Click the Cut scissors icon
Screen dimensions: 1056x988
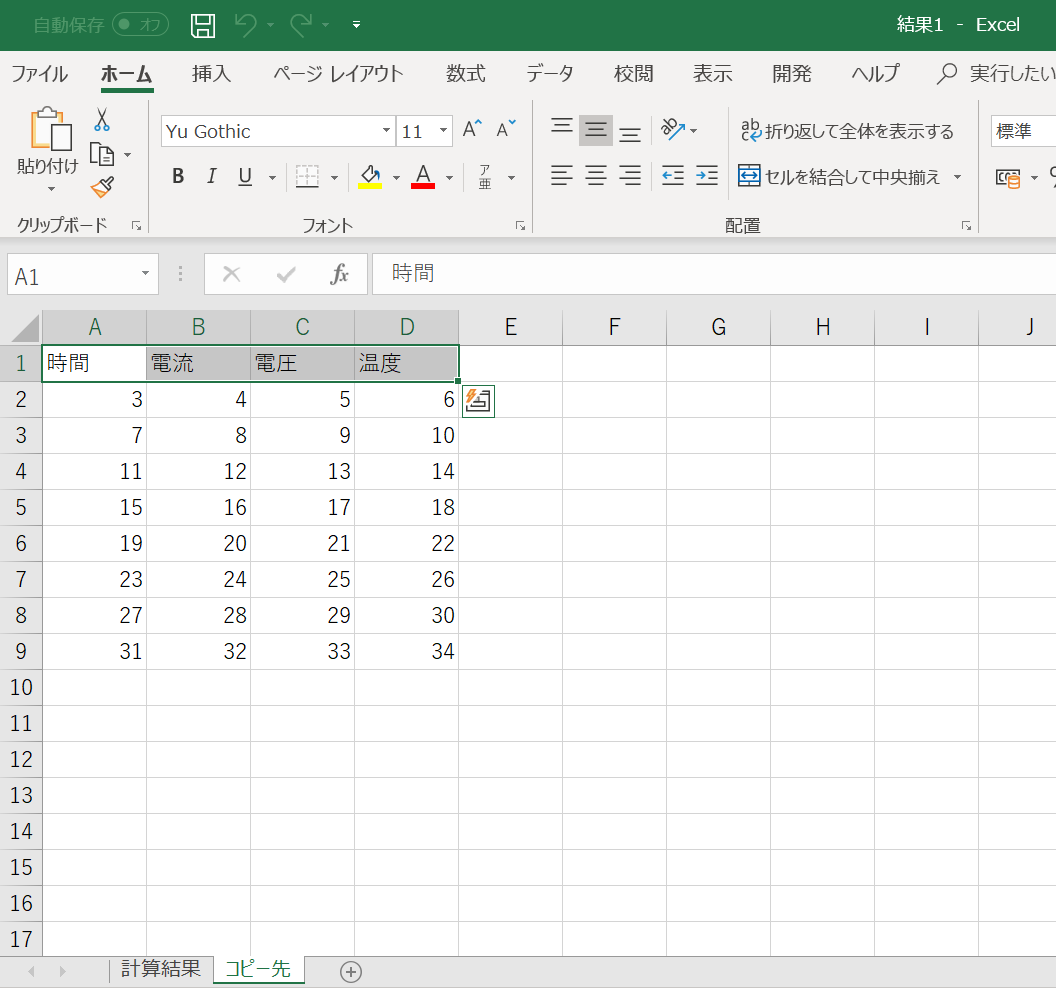pyautogui.click(x=102, y=120)
